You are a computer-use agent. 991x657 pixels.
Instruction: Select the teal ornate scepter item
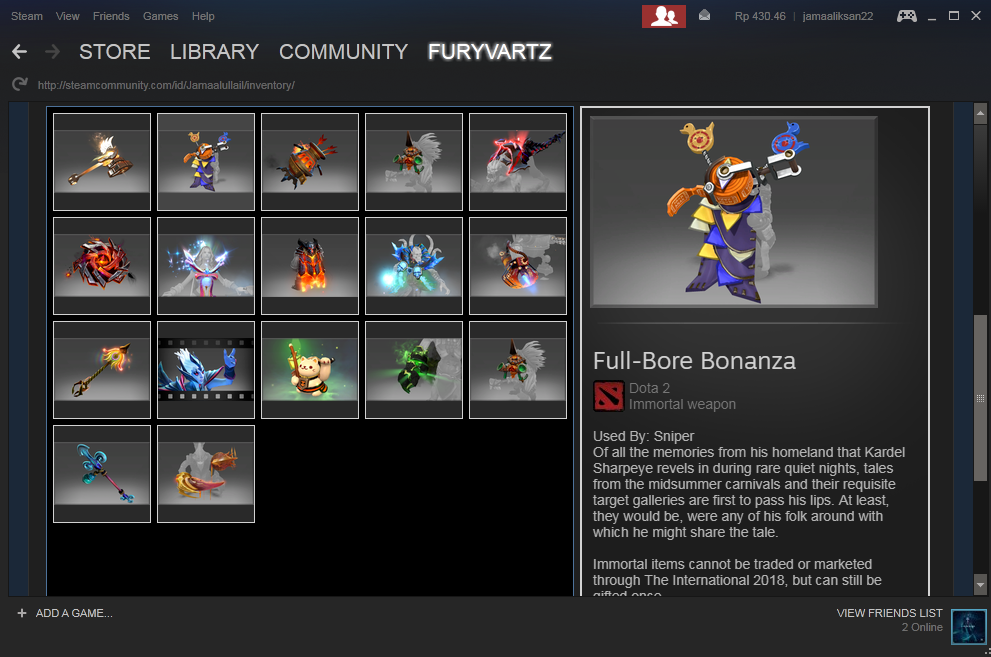(102, 474)
